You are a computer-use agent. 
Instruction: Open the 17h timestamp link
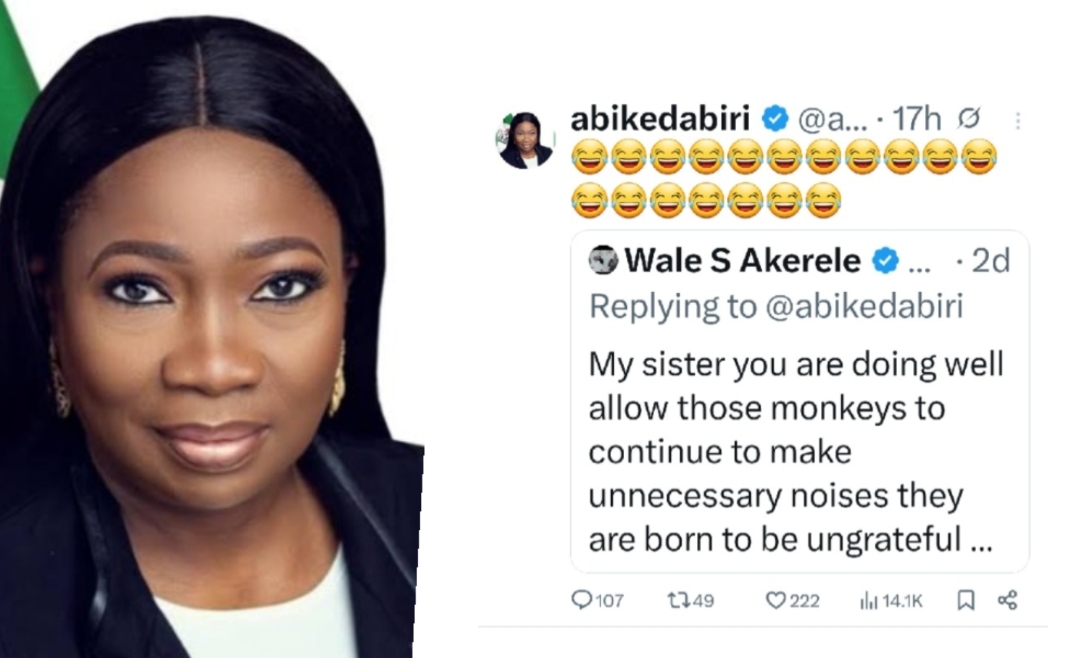tap(917, 120)
